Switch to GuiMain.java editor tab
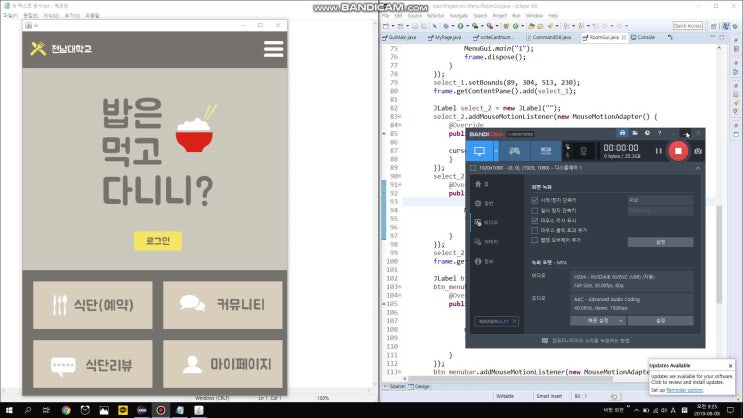 click(x=399, y=37)
